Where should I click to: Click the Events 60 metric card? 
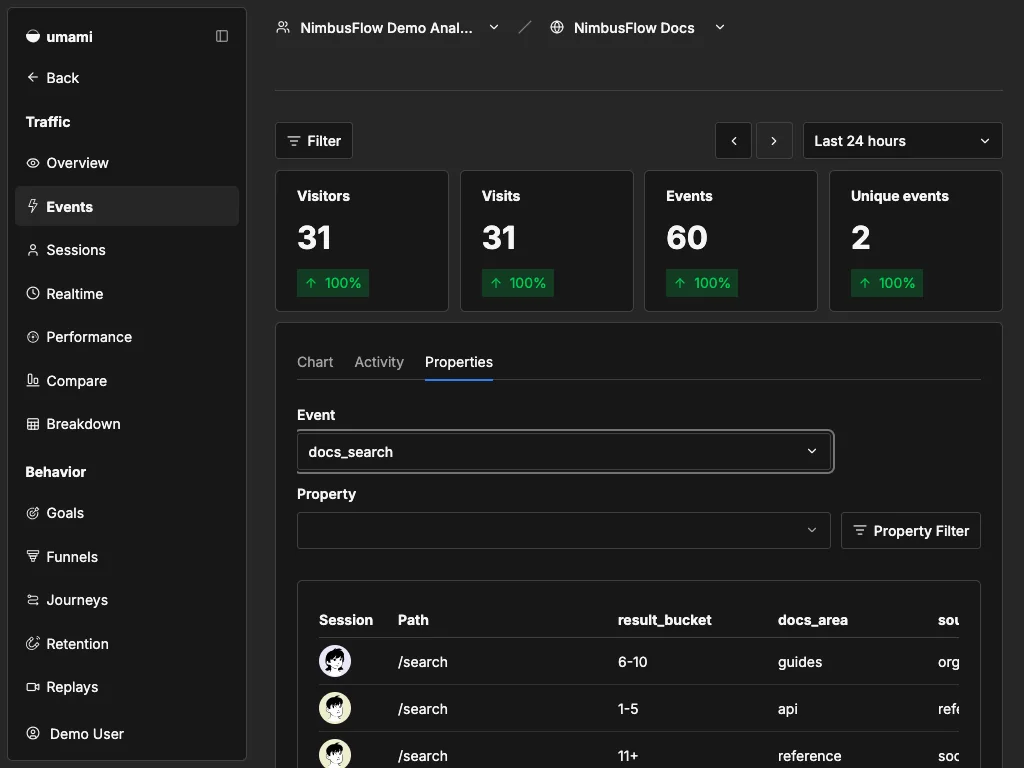731,241
